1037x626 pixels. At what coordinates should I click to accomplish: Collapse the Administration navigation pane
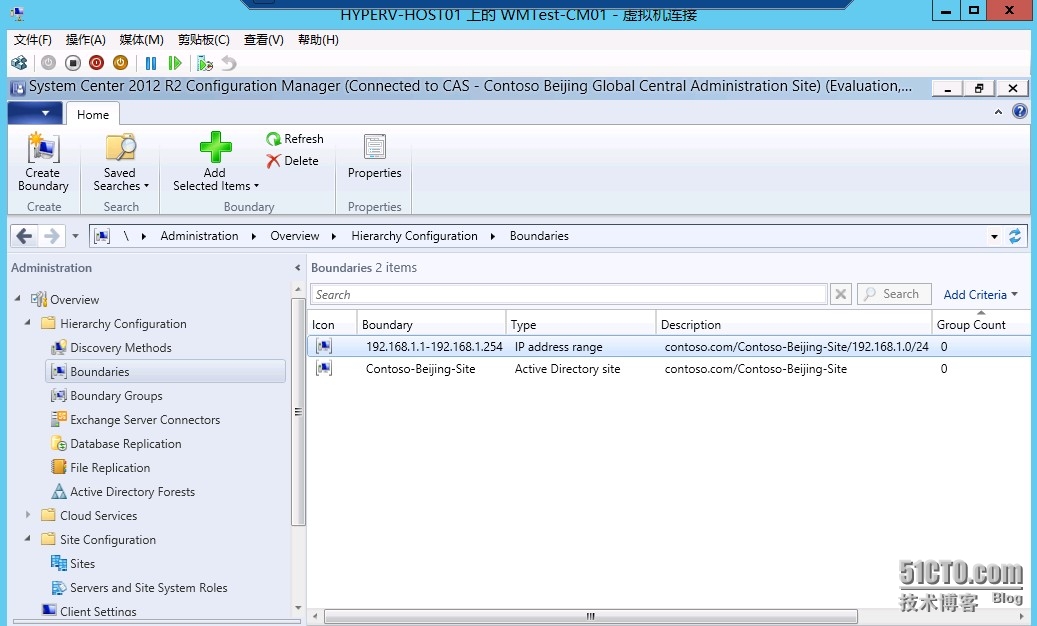(x=297, y=268)
